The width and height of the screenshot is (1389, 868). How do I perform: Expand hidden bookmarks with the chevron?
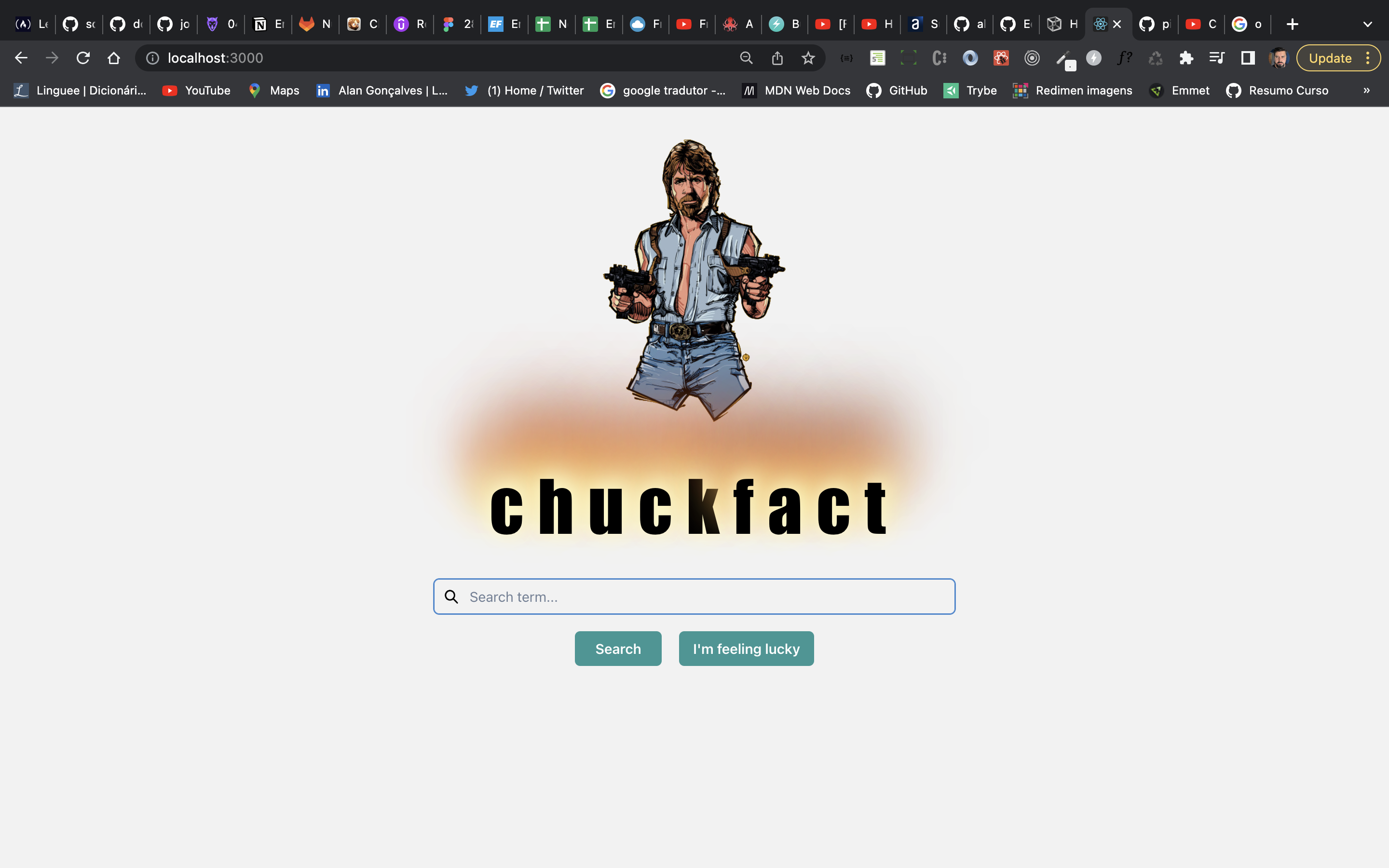[1367, 90]
